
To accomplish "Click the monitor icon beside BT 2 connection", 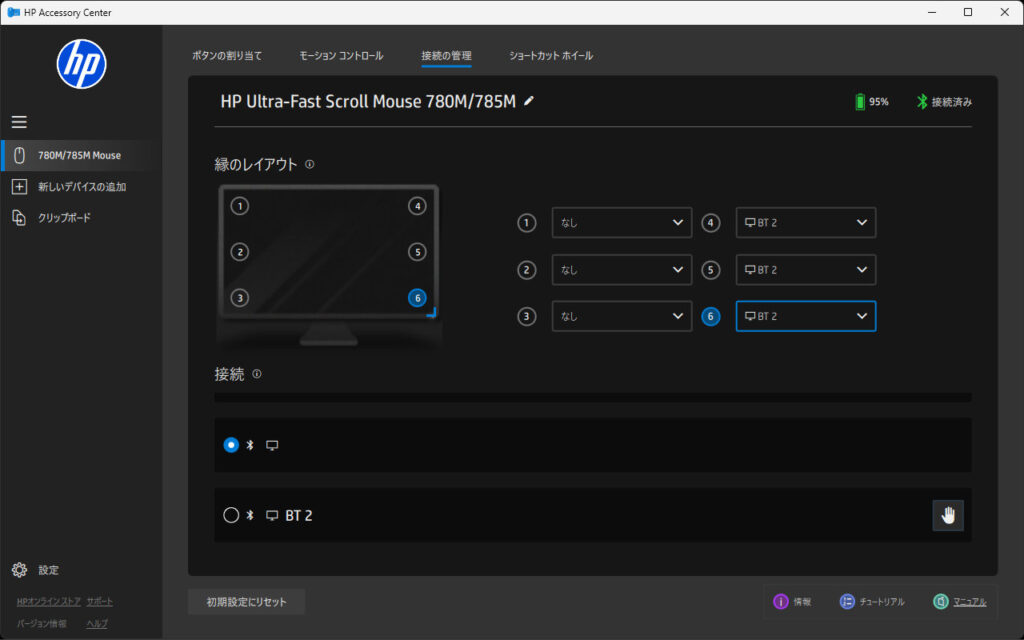I will (x=272, y=515).
